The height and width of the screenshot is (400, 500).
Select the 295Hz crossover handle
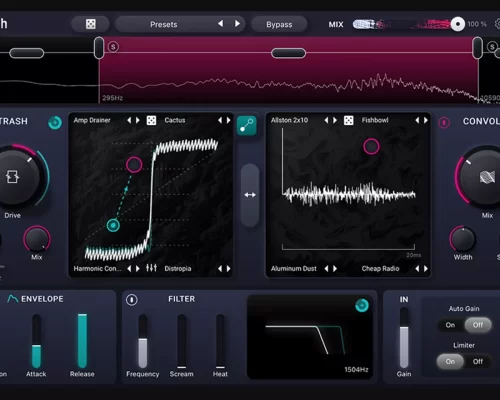(99, 48)
